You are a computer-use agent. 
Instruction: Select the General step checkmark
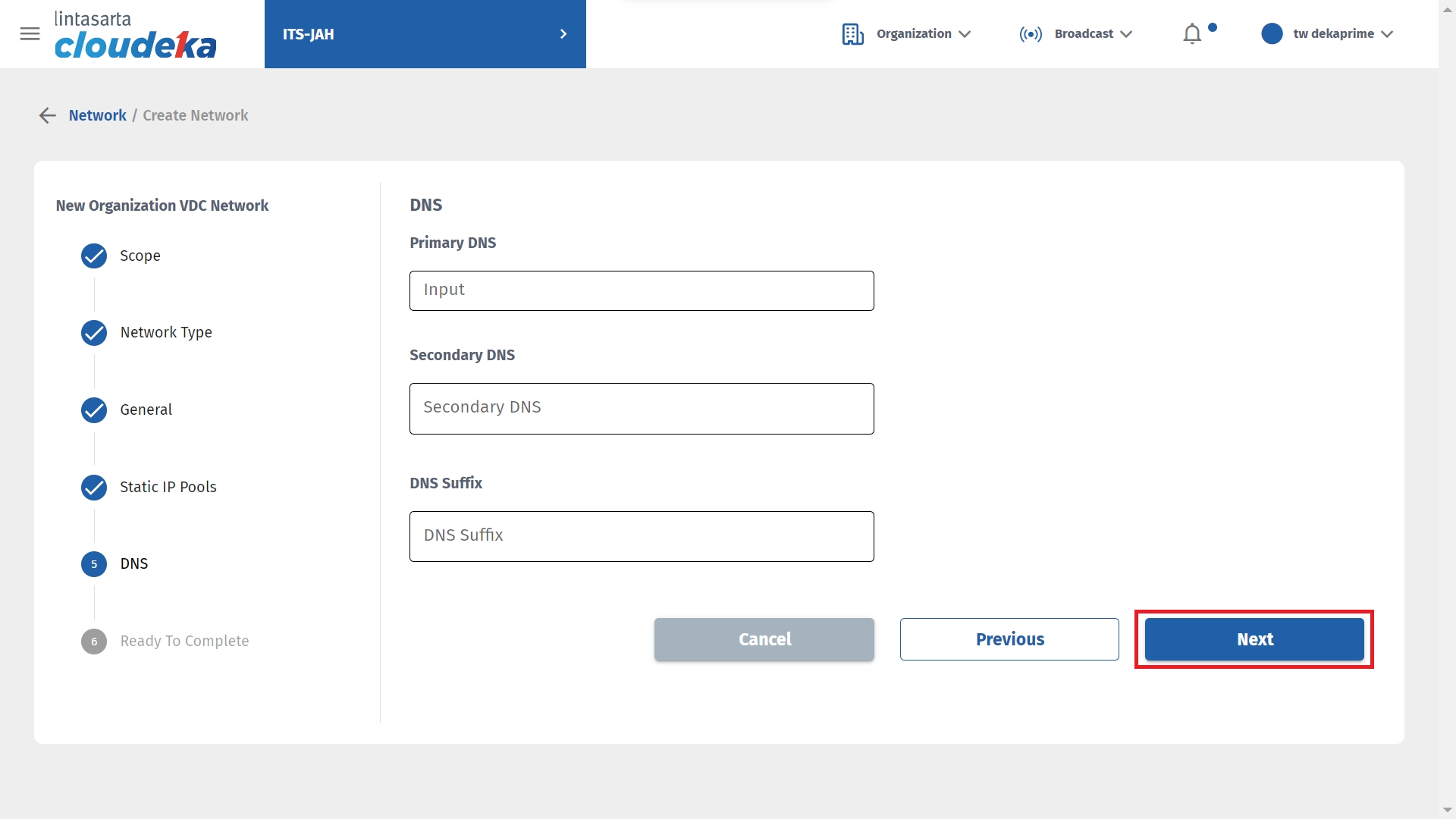(x=94, y=410)
